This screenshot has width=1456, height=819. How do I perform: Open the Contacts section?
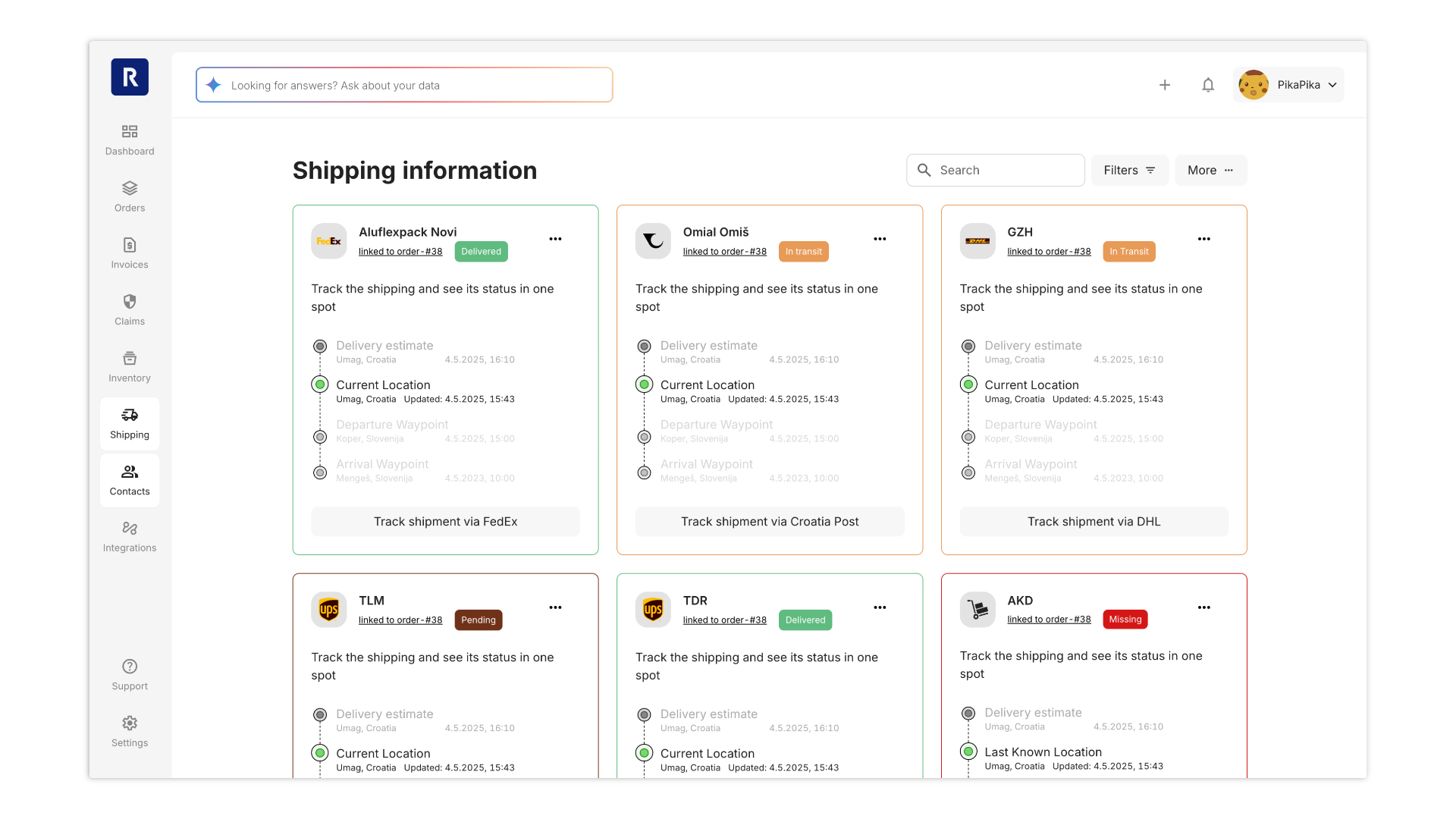(130, 481)
